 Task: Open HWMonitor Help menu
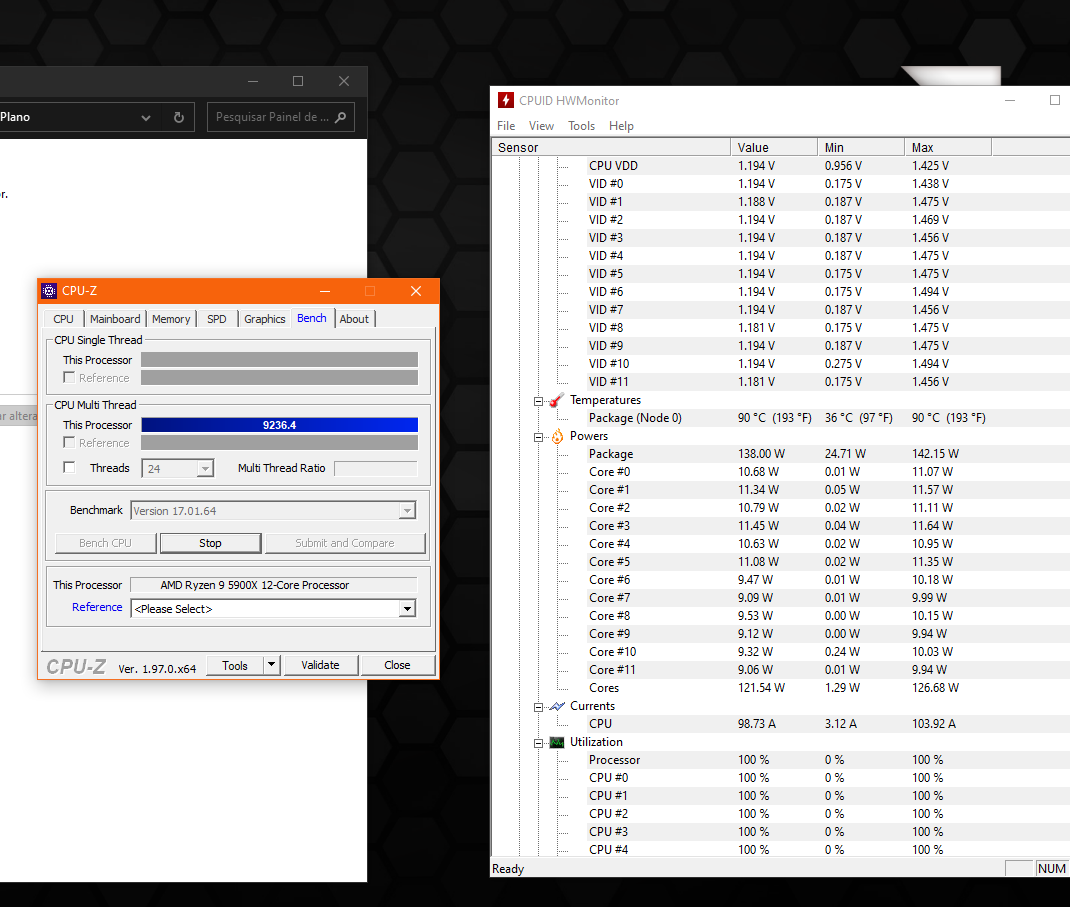tap(622, 126)
